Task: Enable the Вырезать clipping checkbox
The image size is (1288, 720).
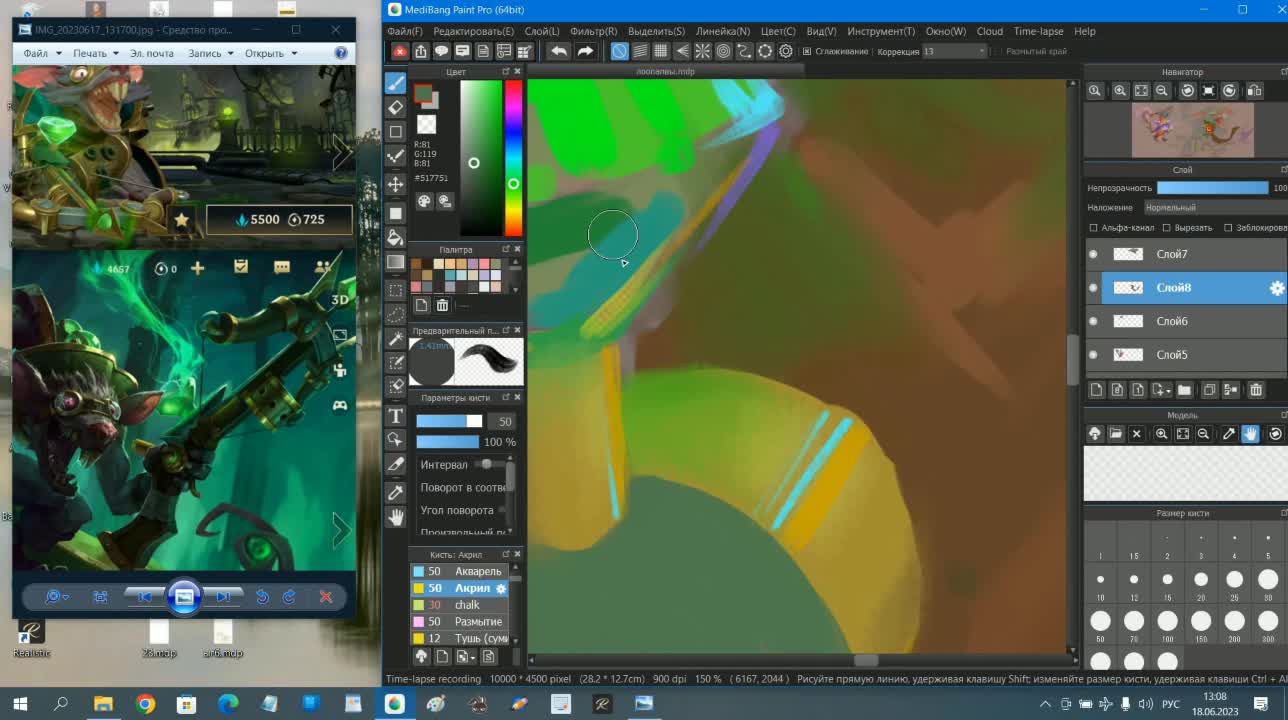Action: (1166, 228)
